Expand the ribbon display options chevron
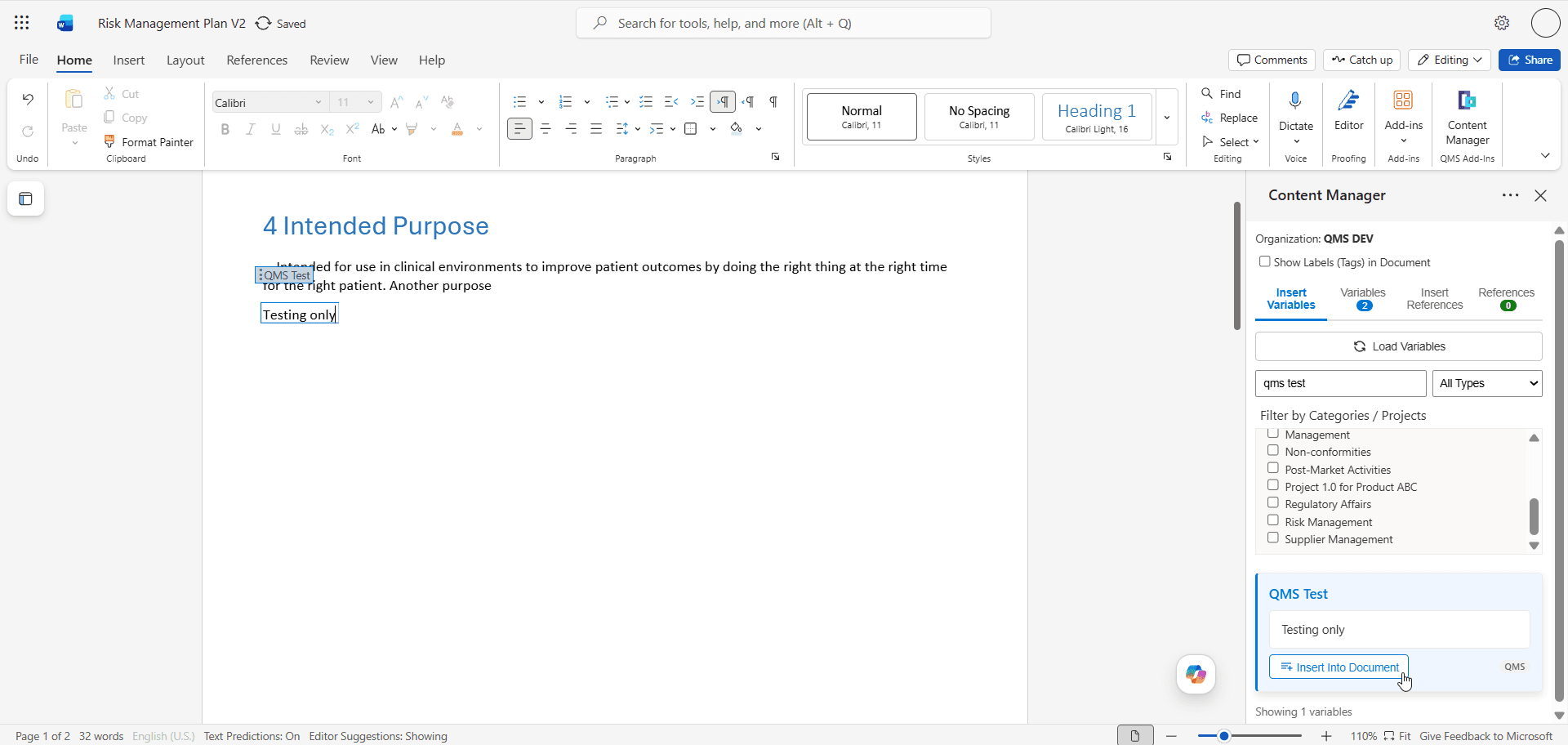The height and width of the screenshot is (745, 1568). click(1545, 155)
